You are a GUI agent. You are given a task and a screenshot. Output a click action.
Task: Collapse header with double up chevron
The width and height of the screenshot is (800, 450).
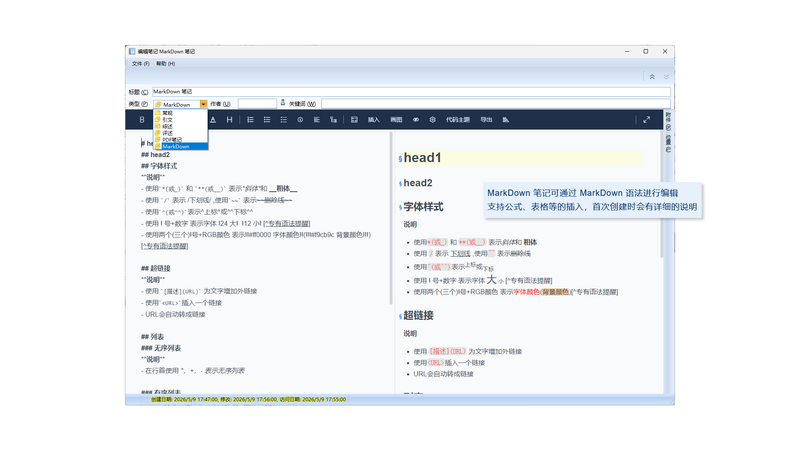(x=652, y=77)
